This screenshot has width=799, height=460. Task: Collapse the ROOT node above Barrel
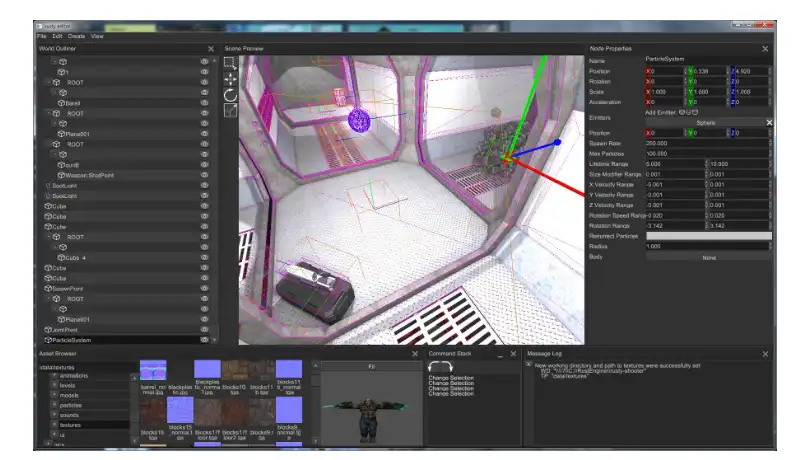(48, 83)
